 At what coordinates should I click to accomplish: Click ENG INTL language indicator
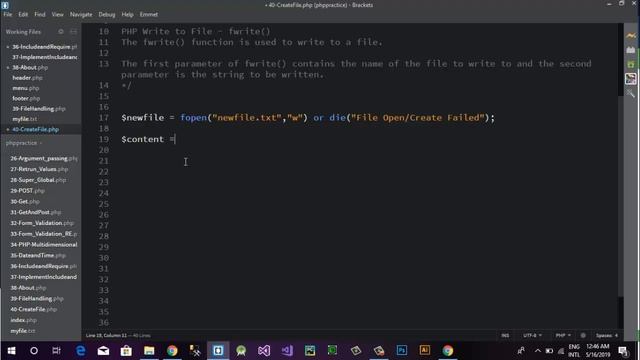(574, 351)
